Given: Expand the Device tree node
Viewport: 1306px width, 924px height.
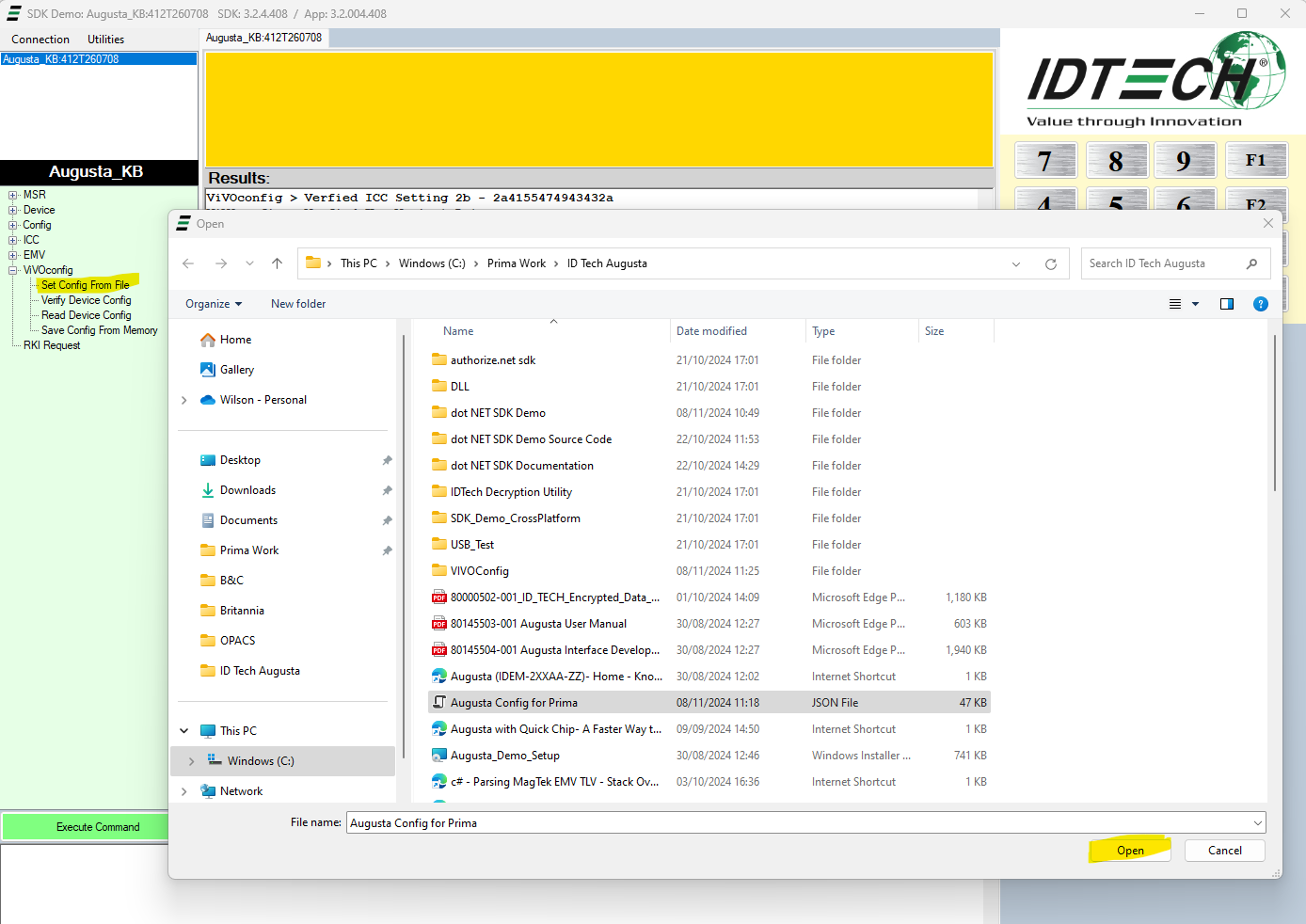Looking at the screenshot, I should [13, 210].
